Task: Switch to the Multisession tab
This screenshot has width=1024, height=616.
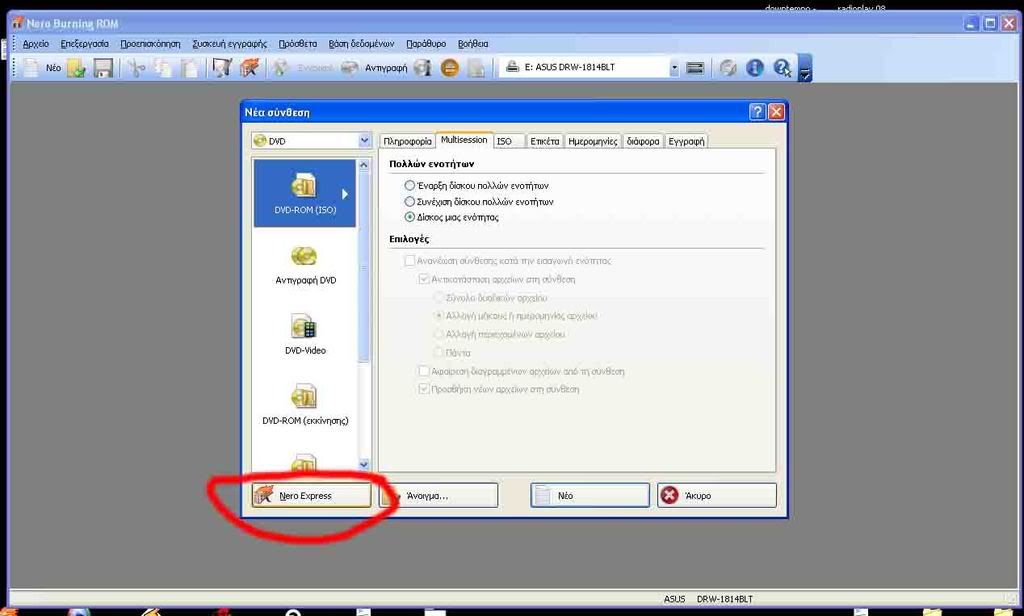Action: click(x=464, y=140)
